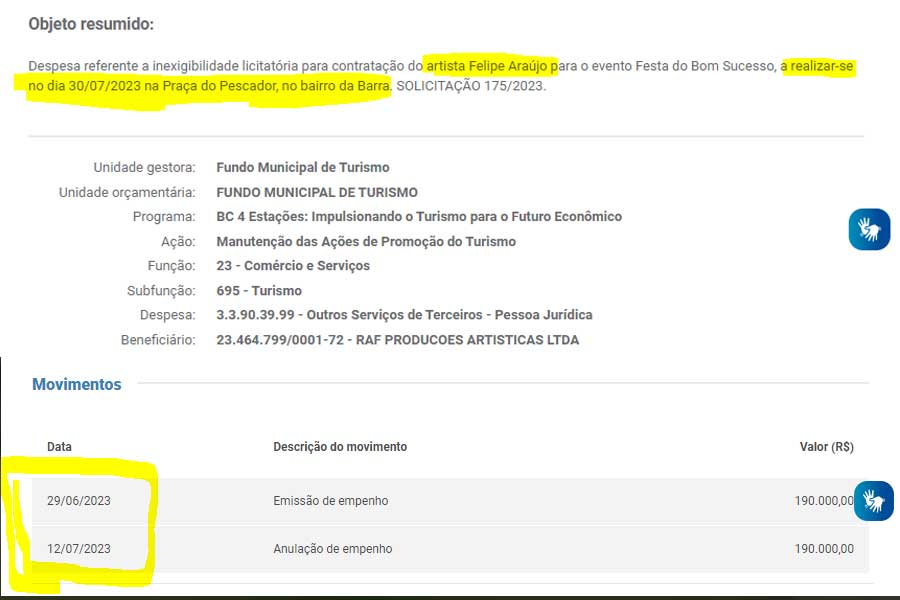Select the 190.000,00 value in the Anulação de empenho row
The width and height of the screenshot is (900, 600).
click(x=824, y=549)
